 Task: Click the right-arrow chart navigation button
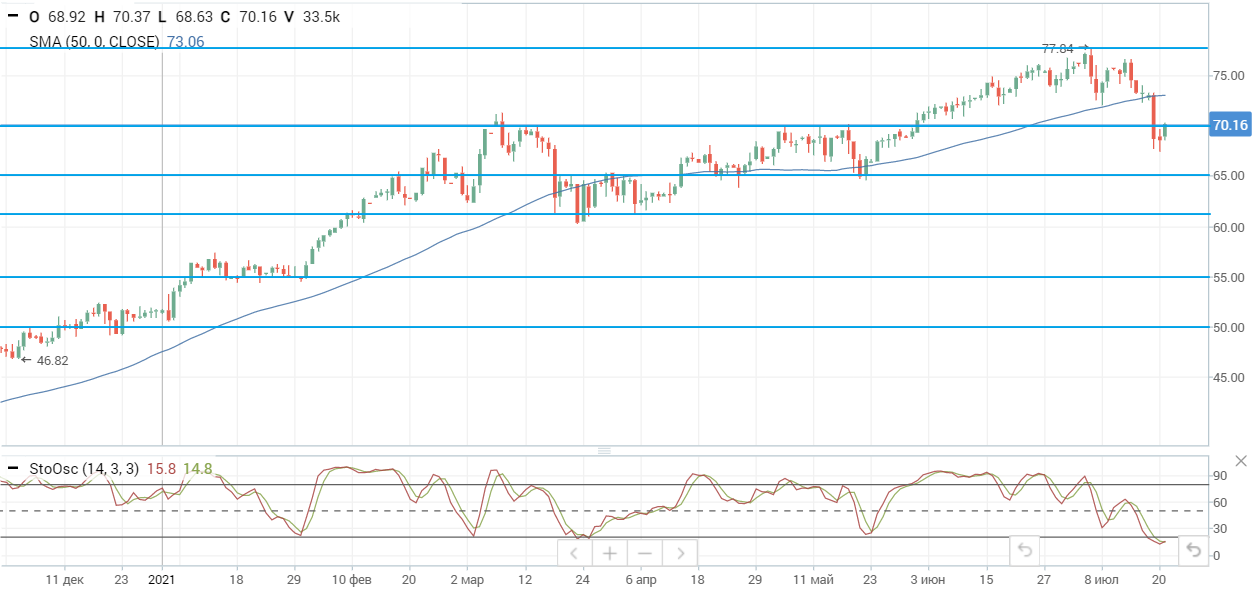coord(679,552)
